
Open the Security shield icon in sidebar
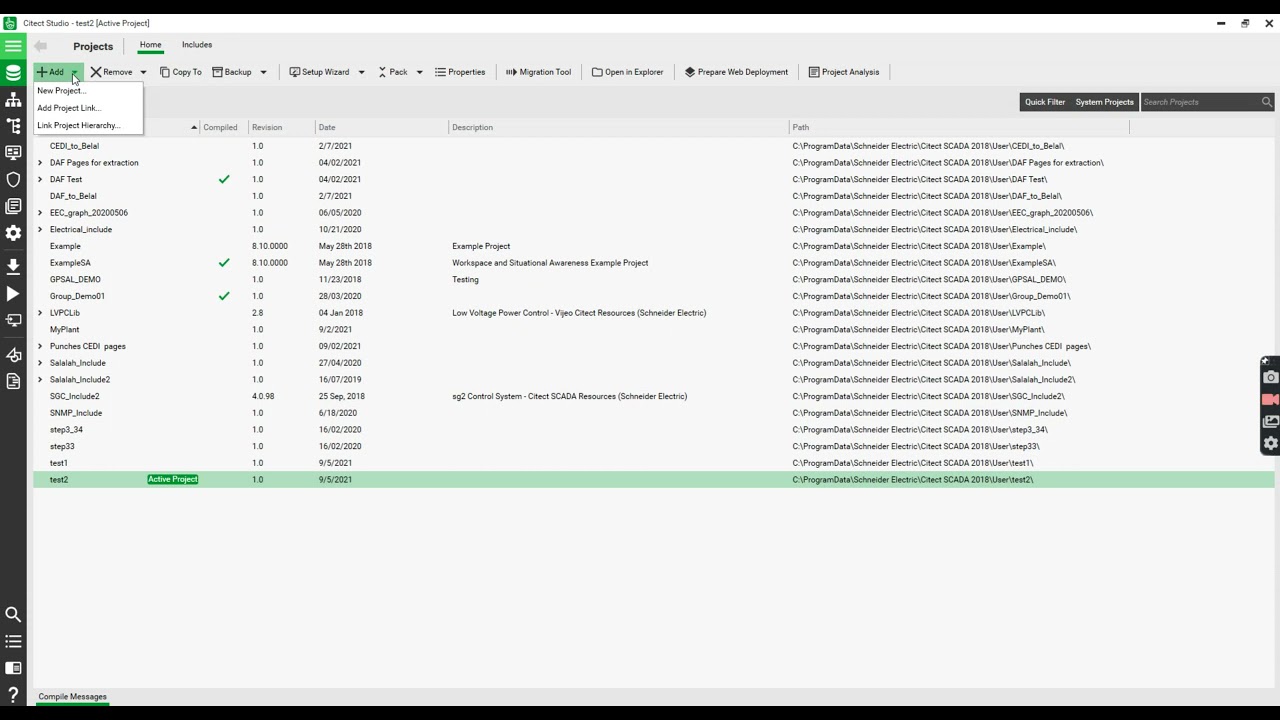[x=13, y=180]
